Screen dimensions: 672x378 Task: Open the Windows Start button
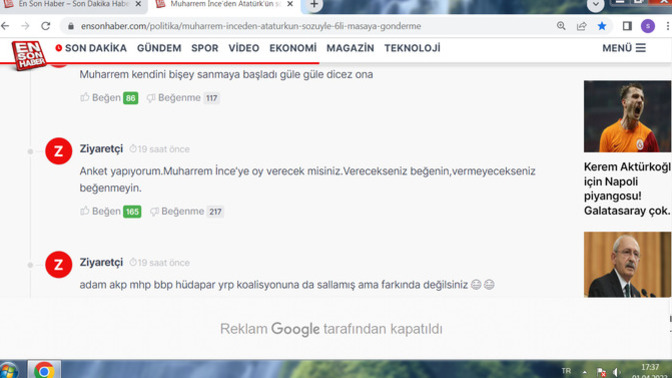pos(9,370)
